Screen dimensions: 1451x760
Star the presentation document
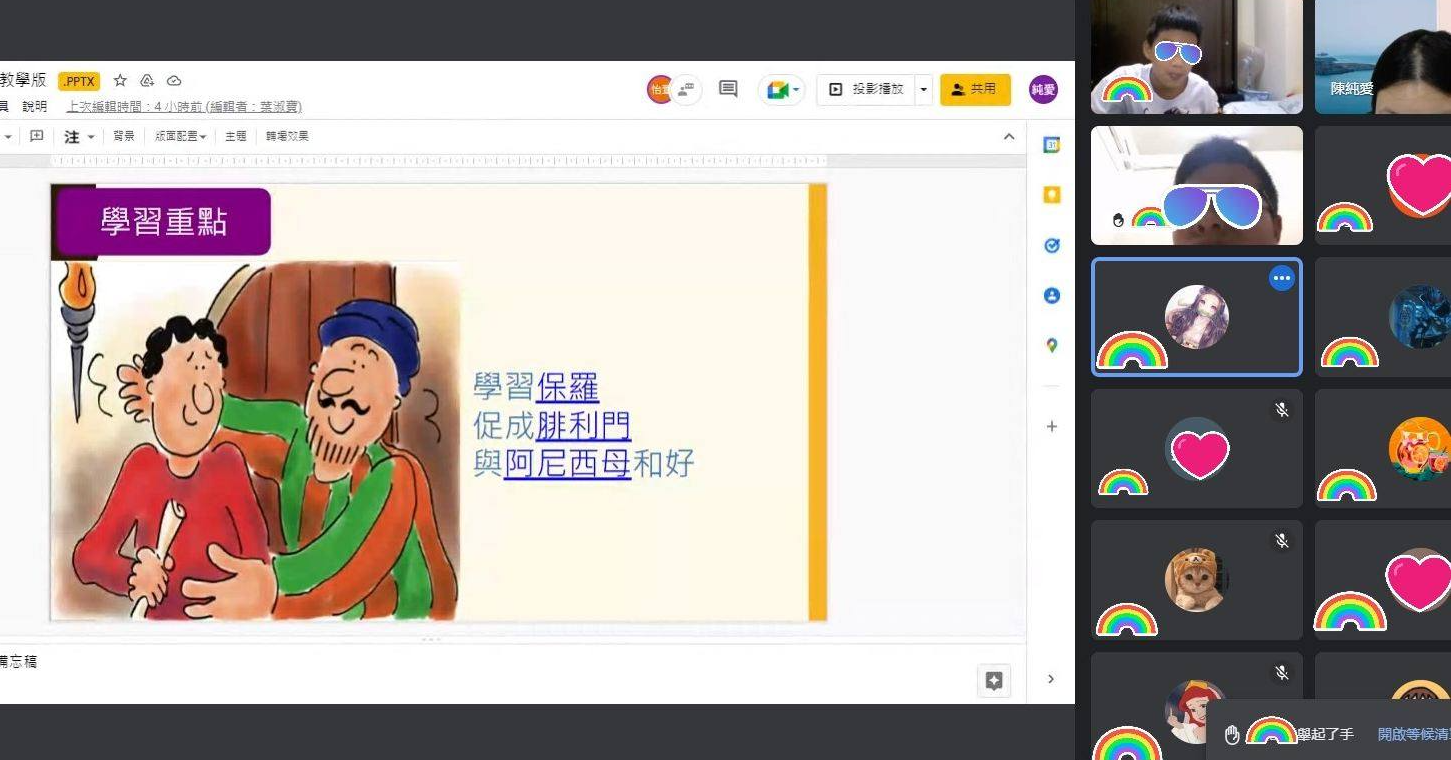(120, 81)
